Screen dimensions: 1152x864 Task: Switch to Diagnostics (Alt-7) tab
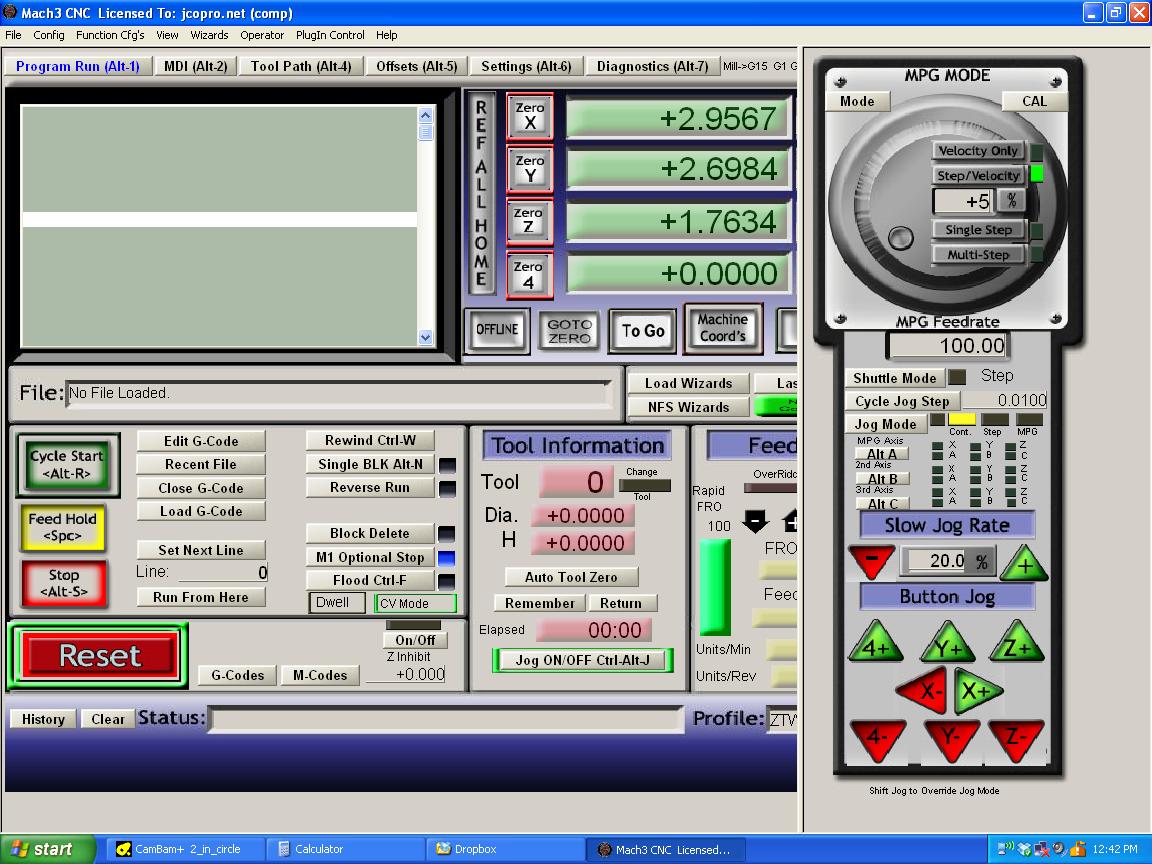pos(652,66)
